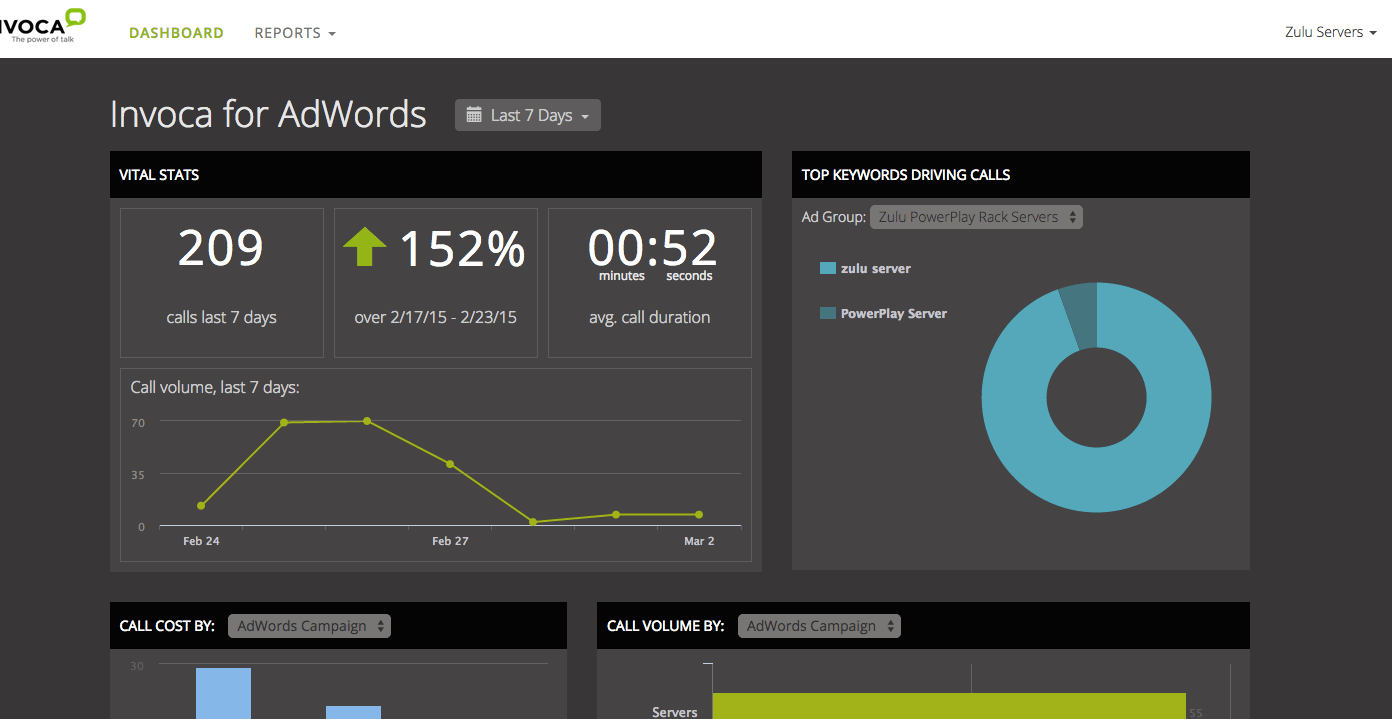This screenshot has height=719, width=1392.
Task: Click the 'over 2/17/15 - 2/23/15' text
Action: (x=436, y=318)
